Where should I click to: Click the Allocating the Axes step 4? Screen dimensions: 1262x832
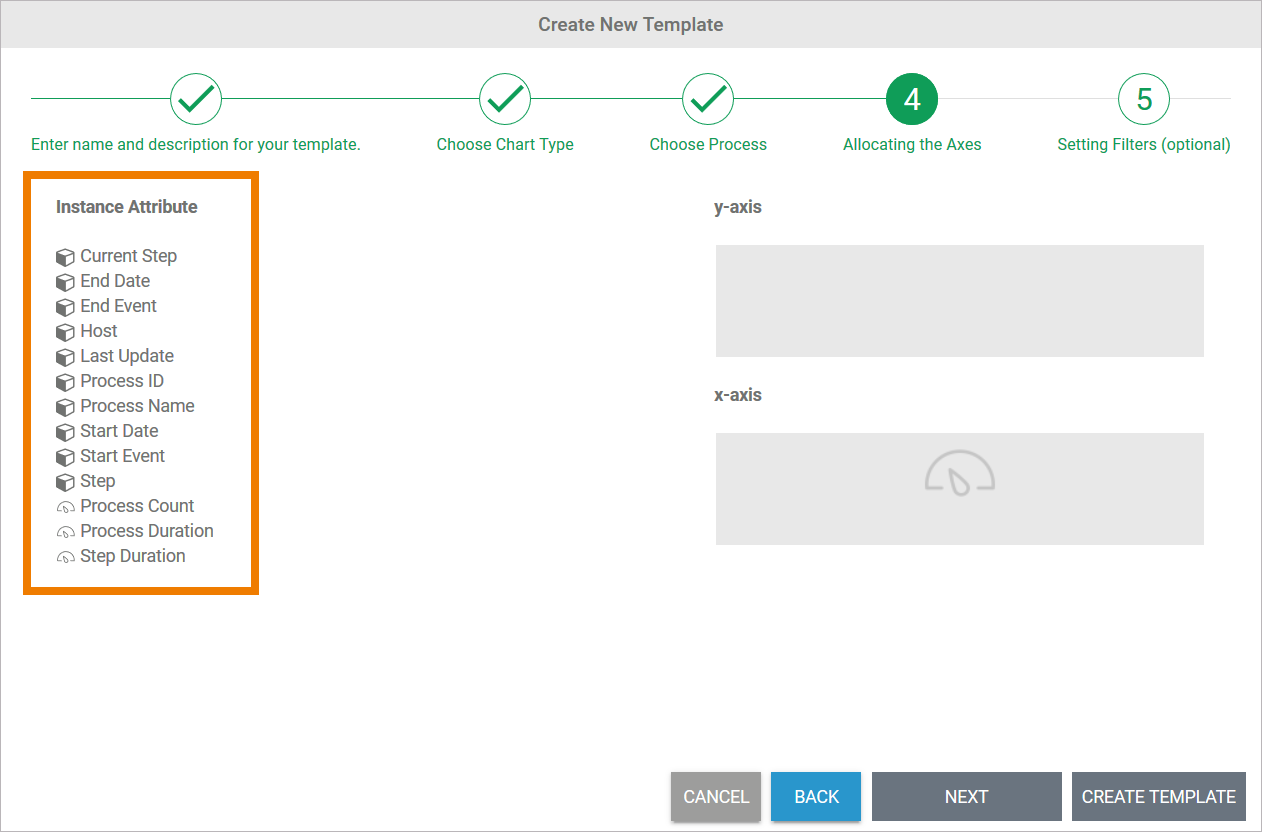coord(912,99)
